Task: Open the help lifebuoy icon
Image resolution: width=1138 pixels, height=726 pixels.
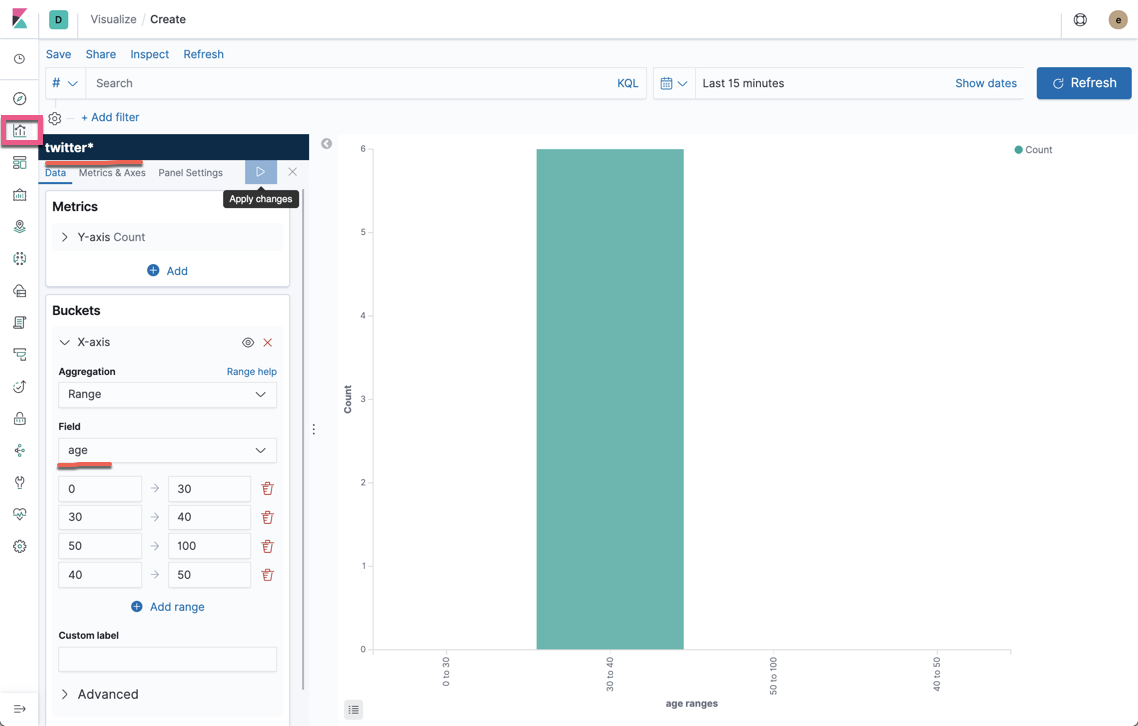Action: (x=1080, y=20)
